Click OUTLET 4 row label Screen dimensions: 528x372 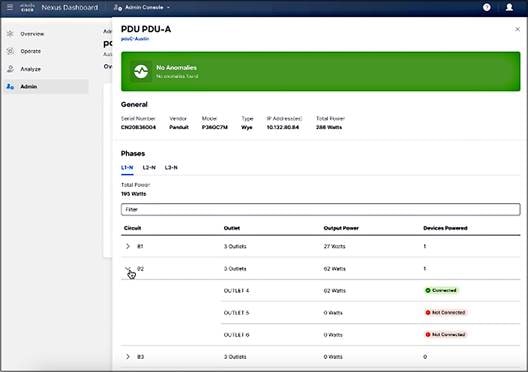point(236,291)
